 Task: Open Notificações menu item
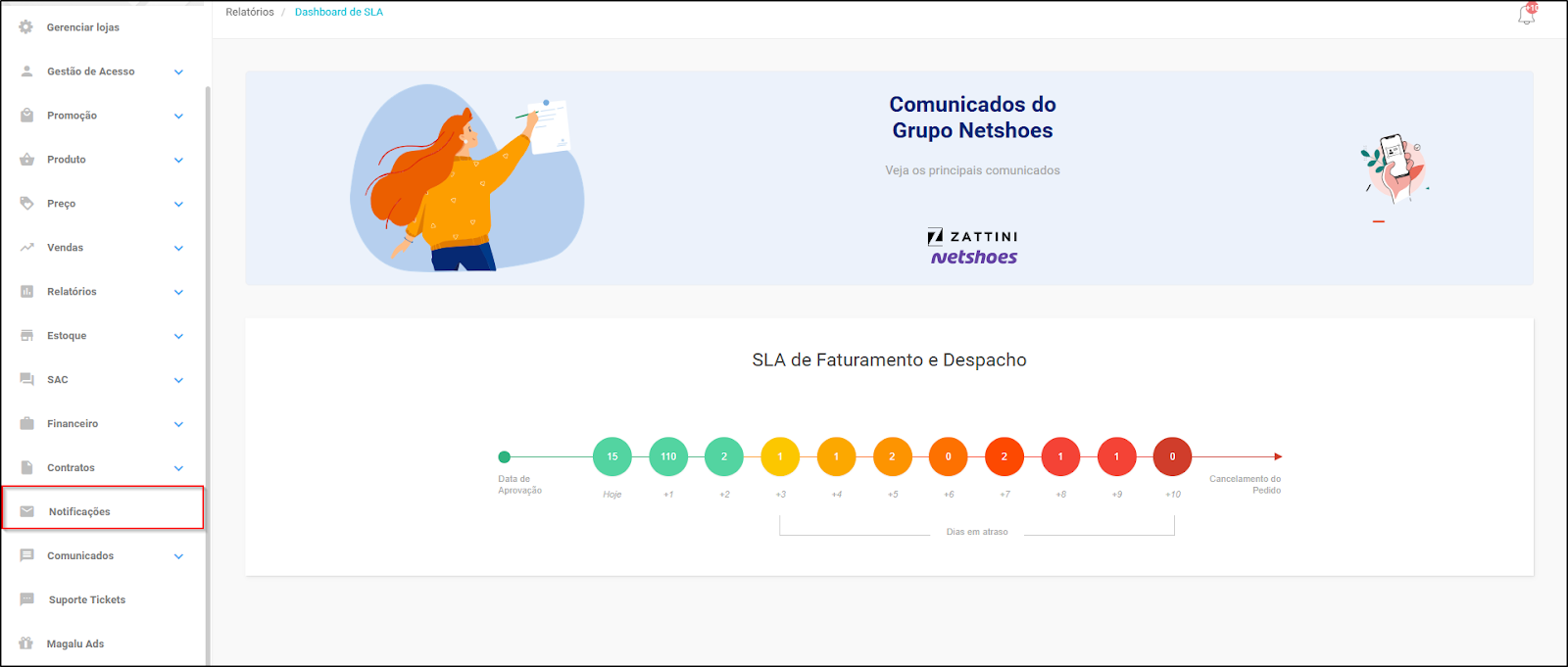(x=103, y=507)
